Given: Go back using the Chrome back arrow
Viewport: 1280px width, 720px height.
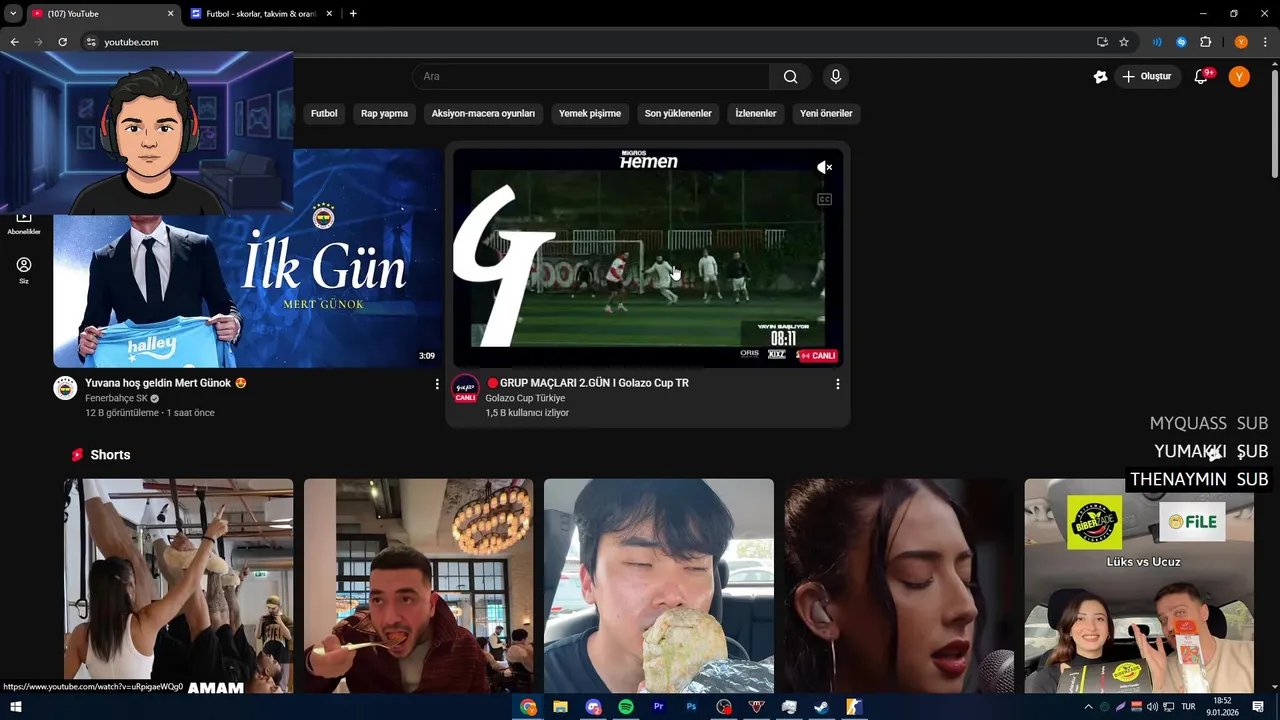Looking at the screenshot, I should [x=14, y=42].
